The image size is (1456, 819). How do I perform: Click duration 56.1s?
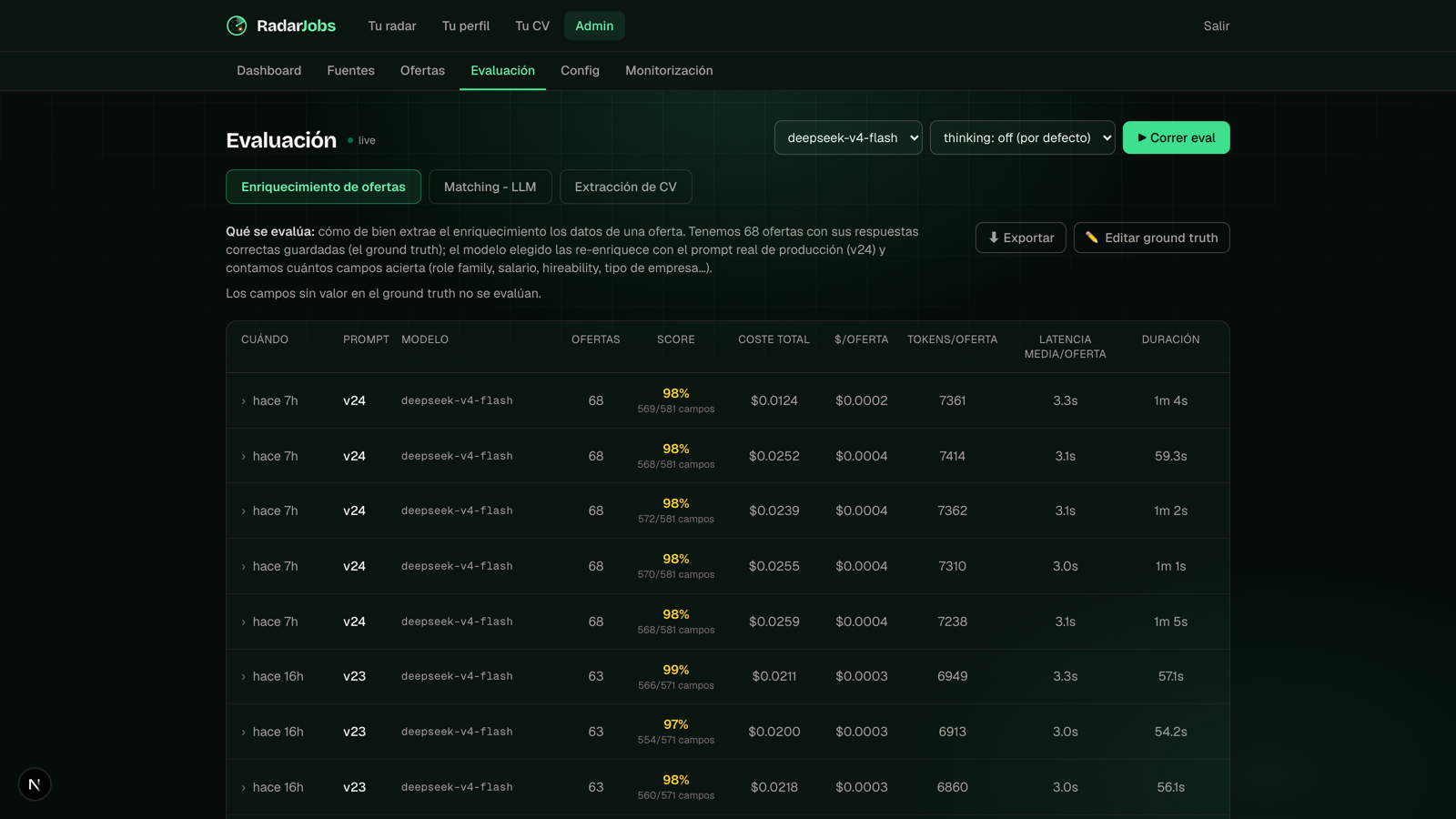point(1170,787)
